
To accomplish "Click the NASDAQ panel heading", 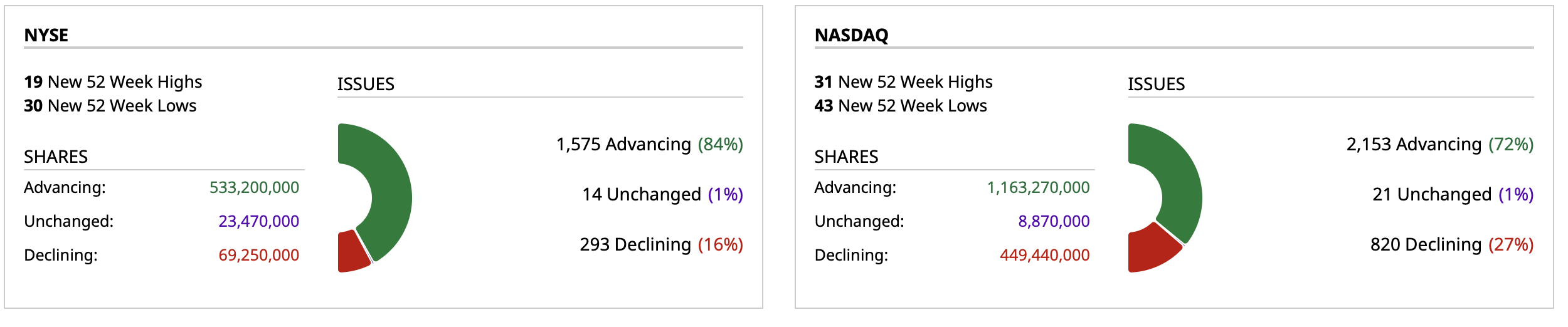I will click(x=851, y=35).
